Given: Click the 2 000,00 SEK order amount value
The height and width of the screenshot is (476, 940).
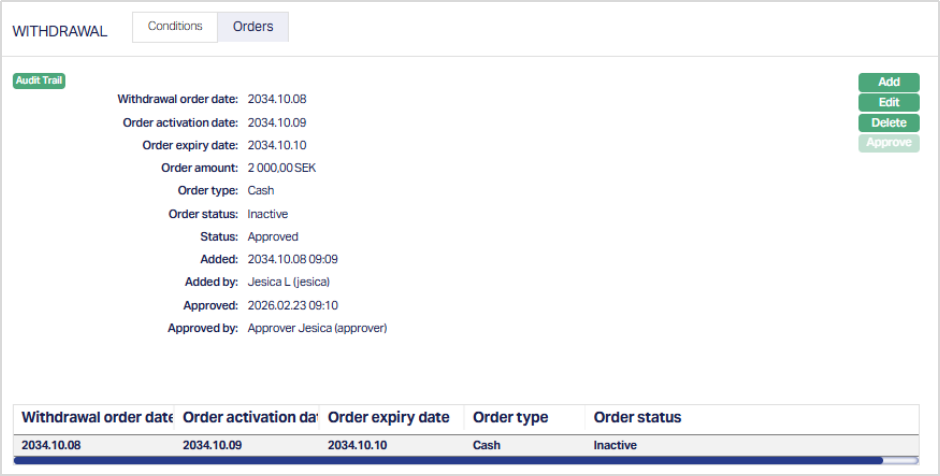Looking at the screenshot, I should point(281,168).
